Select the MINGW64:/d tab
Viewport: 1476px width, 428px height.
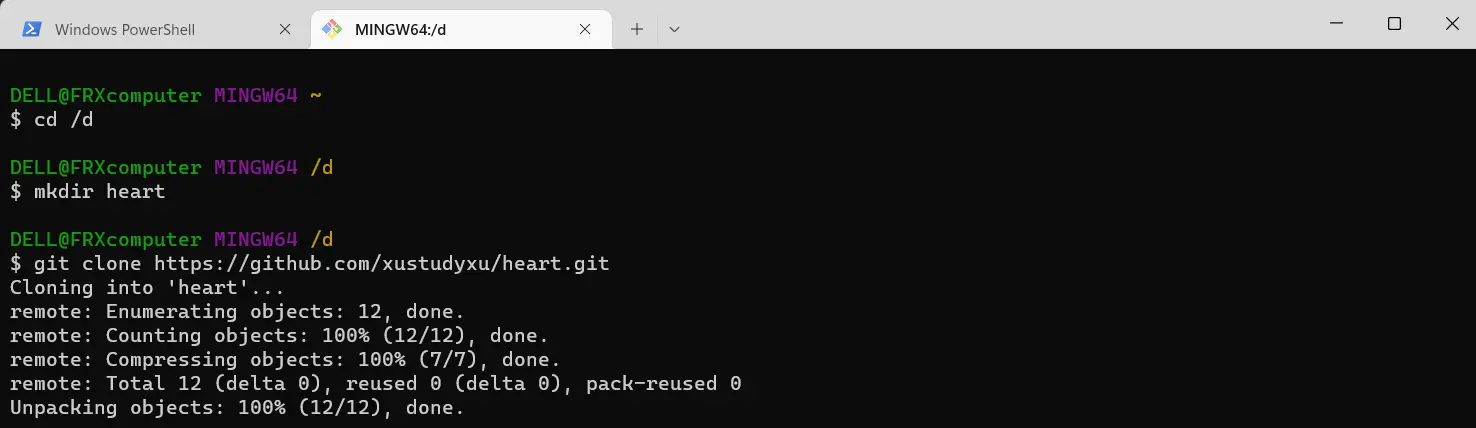click(461, 29)
